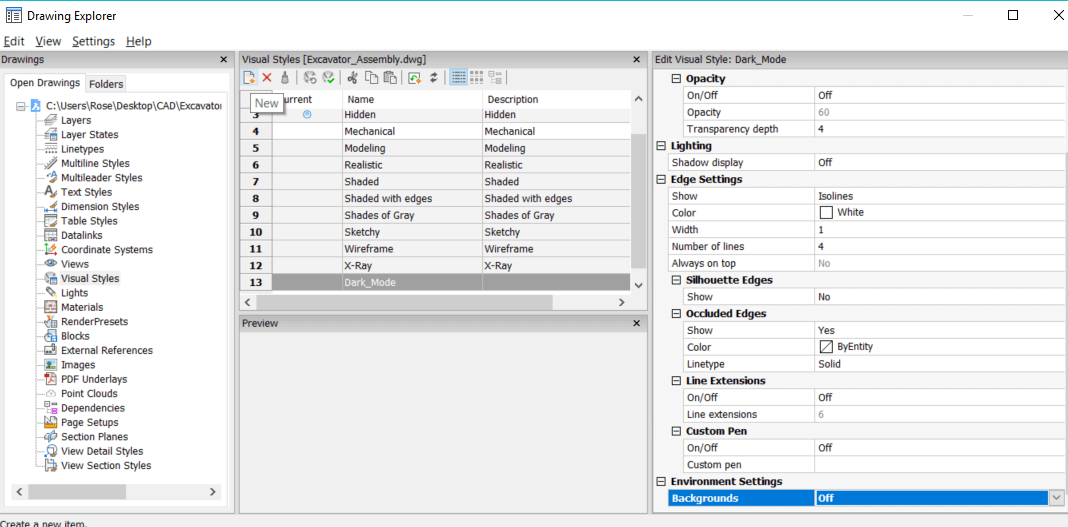The height and width of the screenshot is (527, 1068).
Task: Click the Purge brush icon
Action: click(x=285, y=78)
